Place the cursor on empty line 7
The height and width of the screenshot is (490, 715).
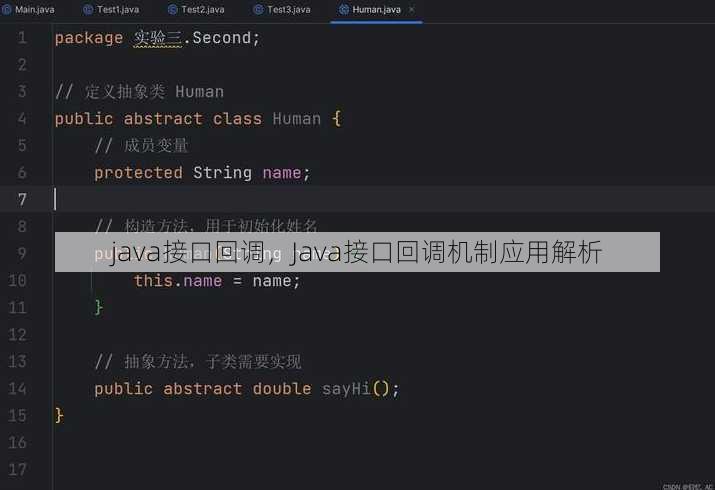(x=358, y=199)
